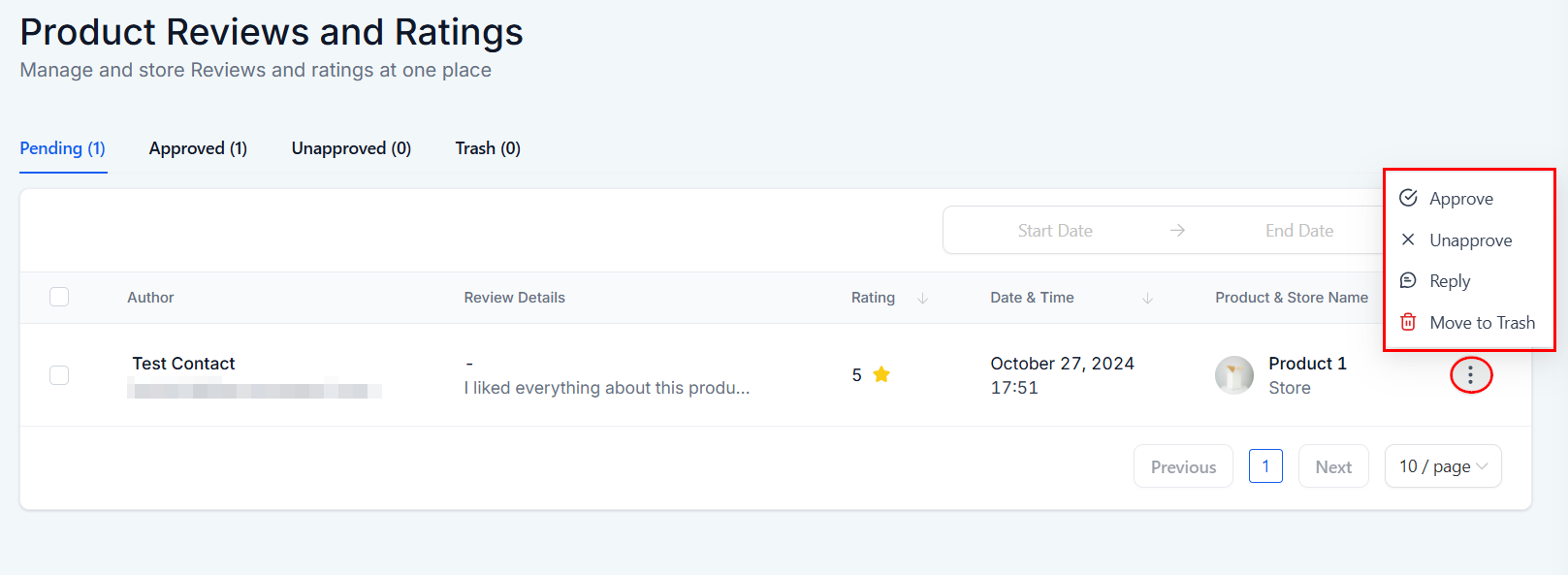The height and width of the screenshot is (575, 1568).
Task: Open the Unapproved (0) tab
Action: (x=351, y=148)
